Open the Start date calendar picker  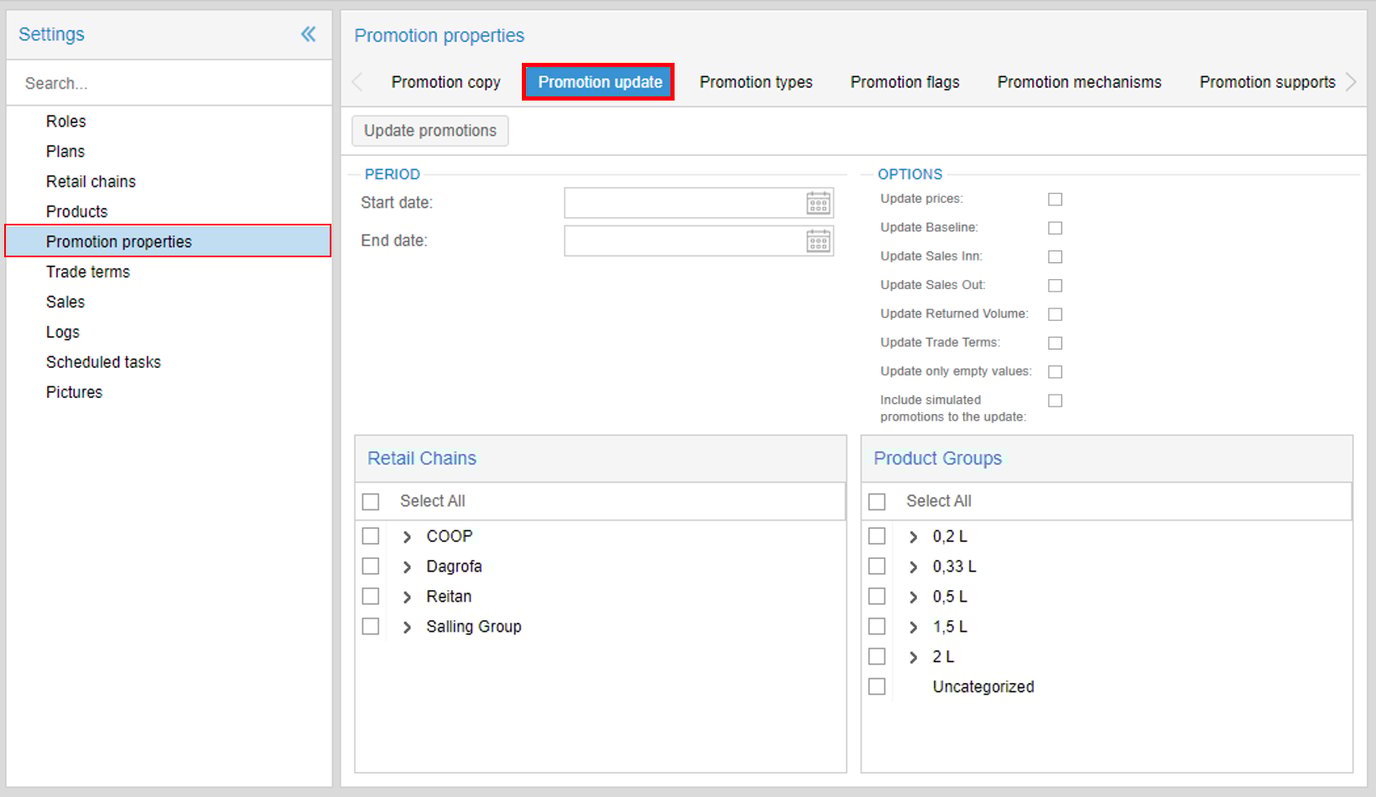[818, 203]
